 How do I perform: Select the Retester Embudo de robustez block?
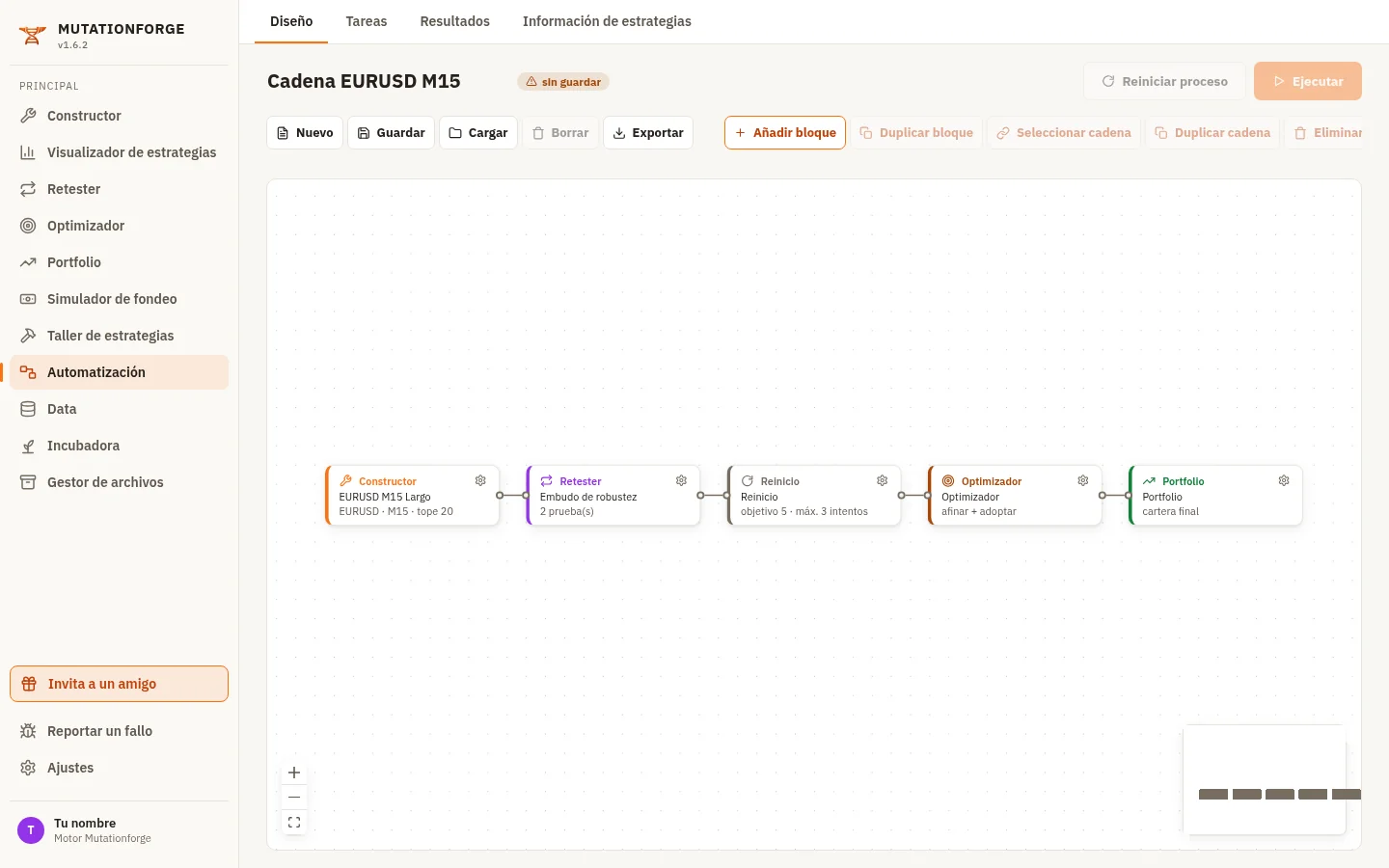[x=613, y=496]
